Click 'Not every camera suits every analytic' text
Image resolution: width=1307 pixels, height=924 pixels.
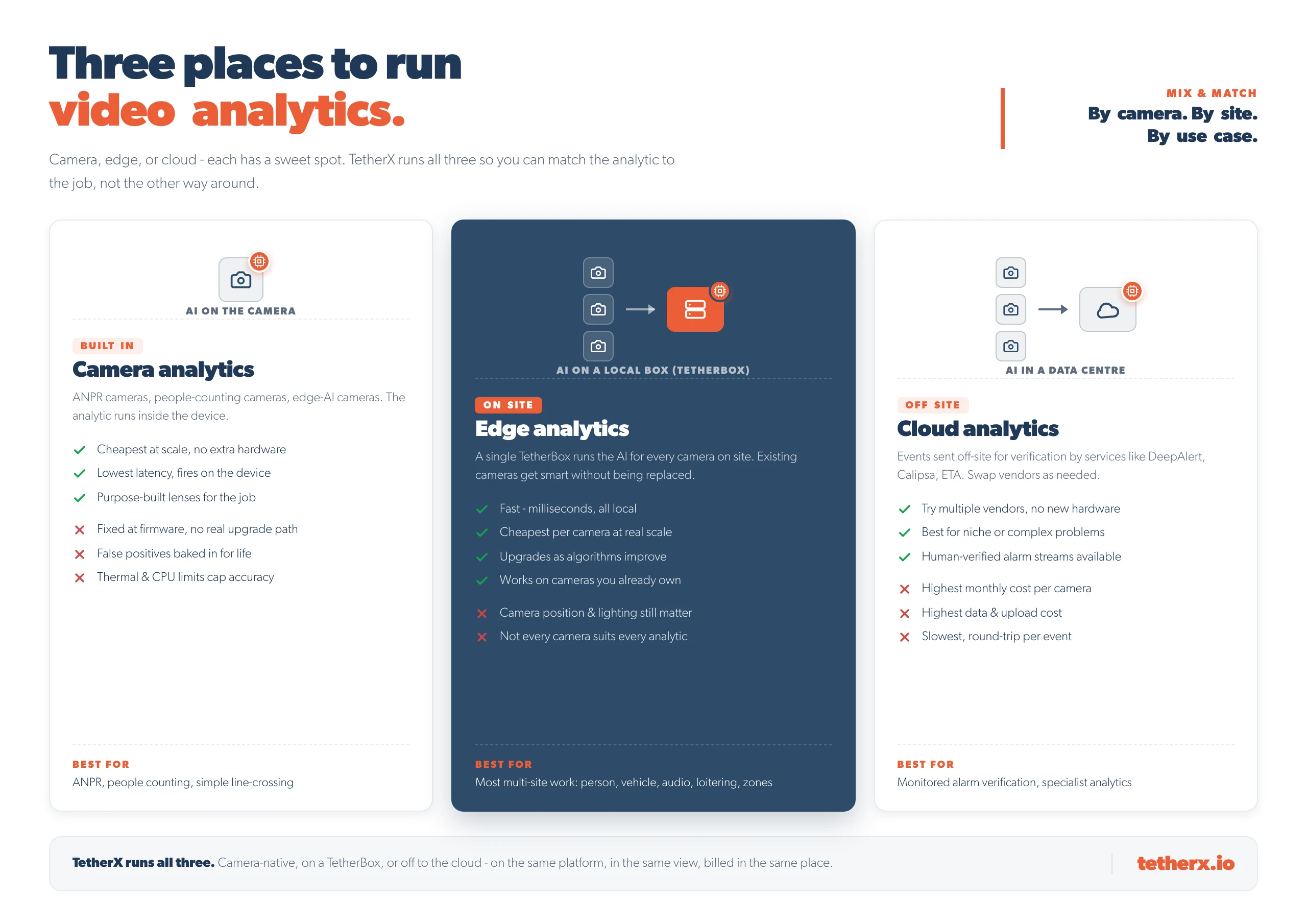coord(594,636)
